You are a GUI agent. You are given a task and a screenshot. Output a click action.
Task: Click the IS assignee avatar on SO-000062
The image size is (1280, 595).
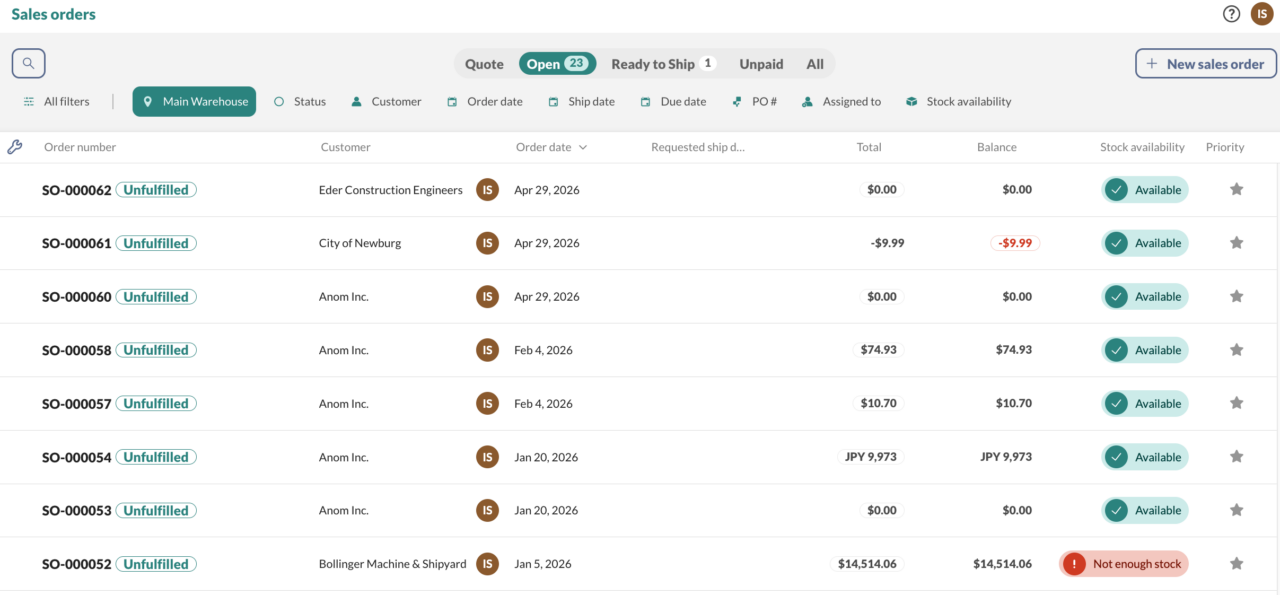coord(487,189)
